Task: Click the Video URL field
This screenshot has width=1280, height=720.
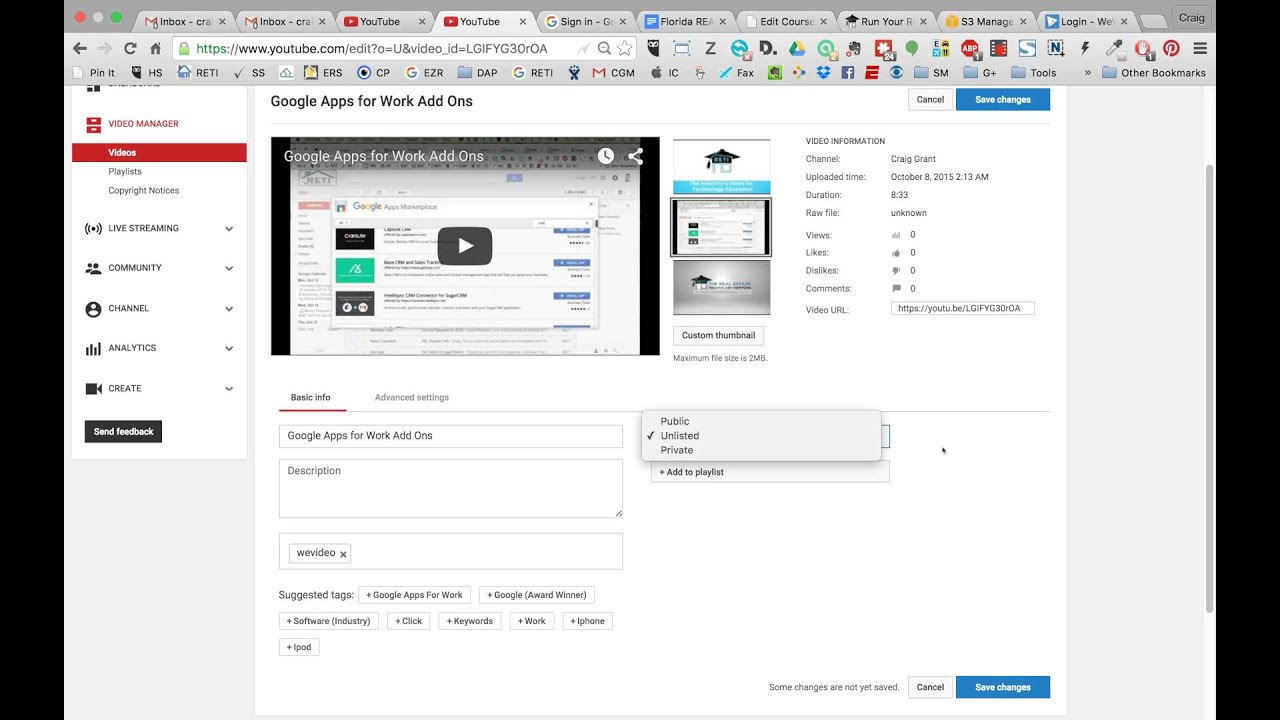Action: tap(963, 309)
